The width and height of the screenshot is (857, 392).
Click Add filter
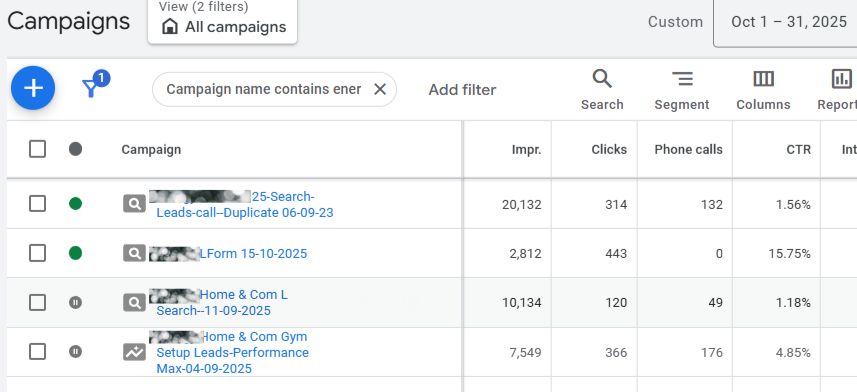462,90
